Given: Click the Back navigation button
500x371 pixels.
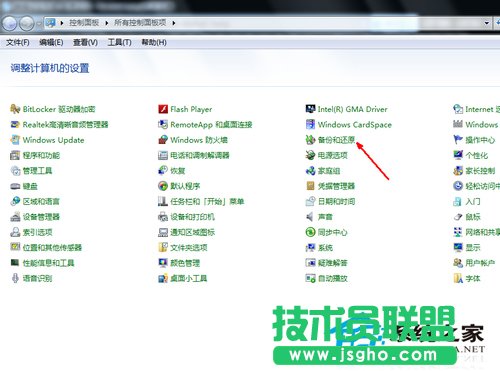Looking at the screenshot, I should coord(9,23).
